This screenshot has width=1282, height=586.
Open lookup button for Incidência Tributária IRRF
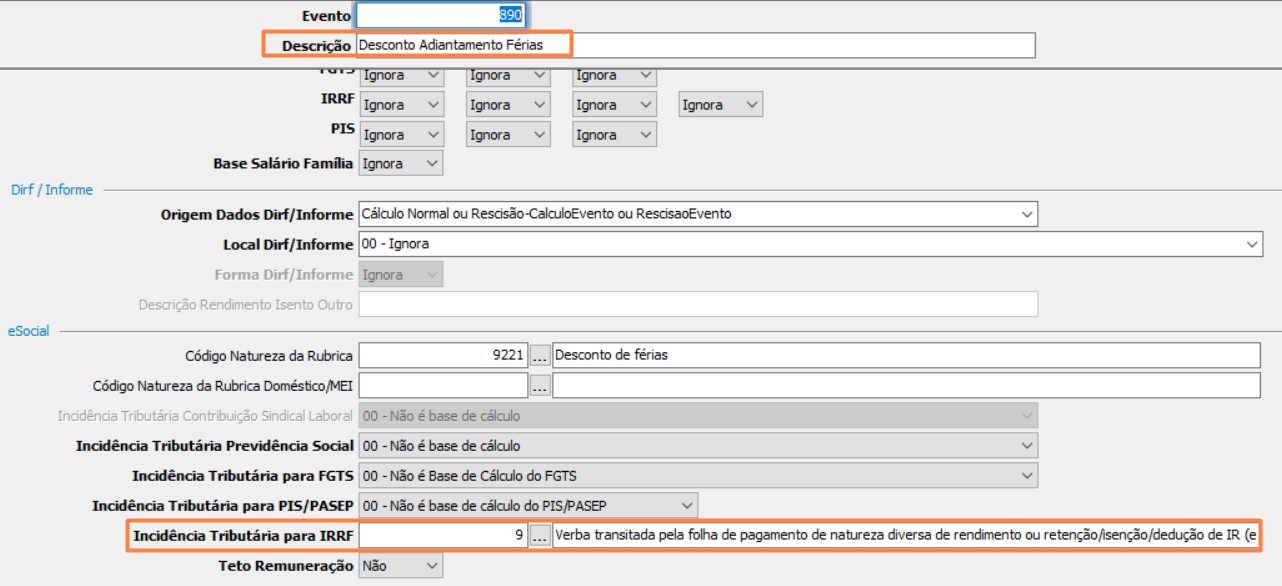pos(540,536)
